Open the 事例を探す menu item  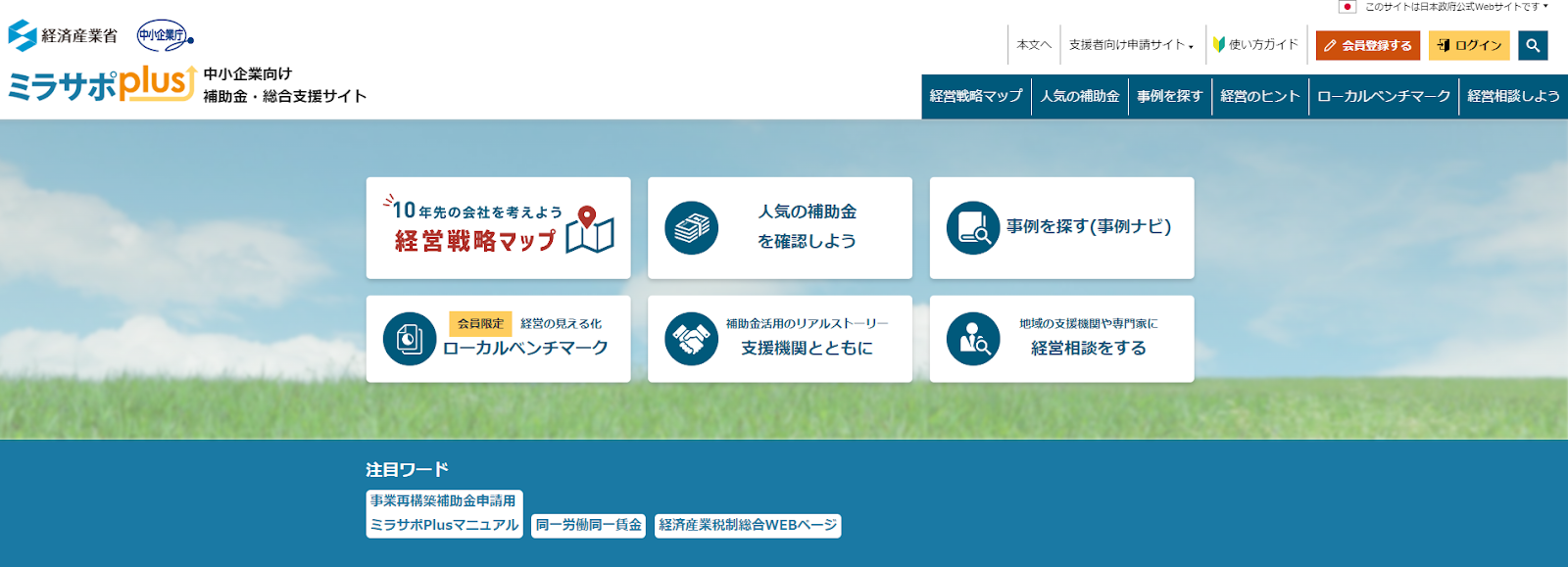point(1170,96)
